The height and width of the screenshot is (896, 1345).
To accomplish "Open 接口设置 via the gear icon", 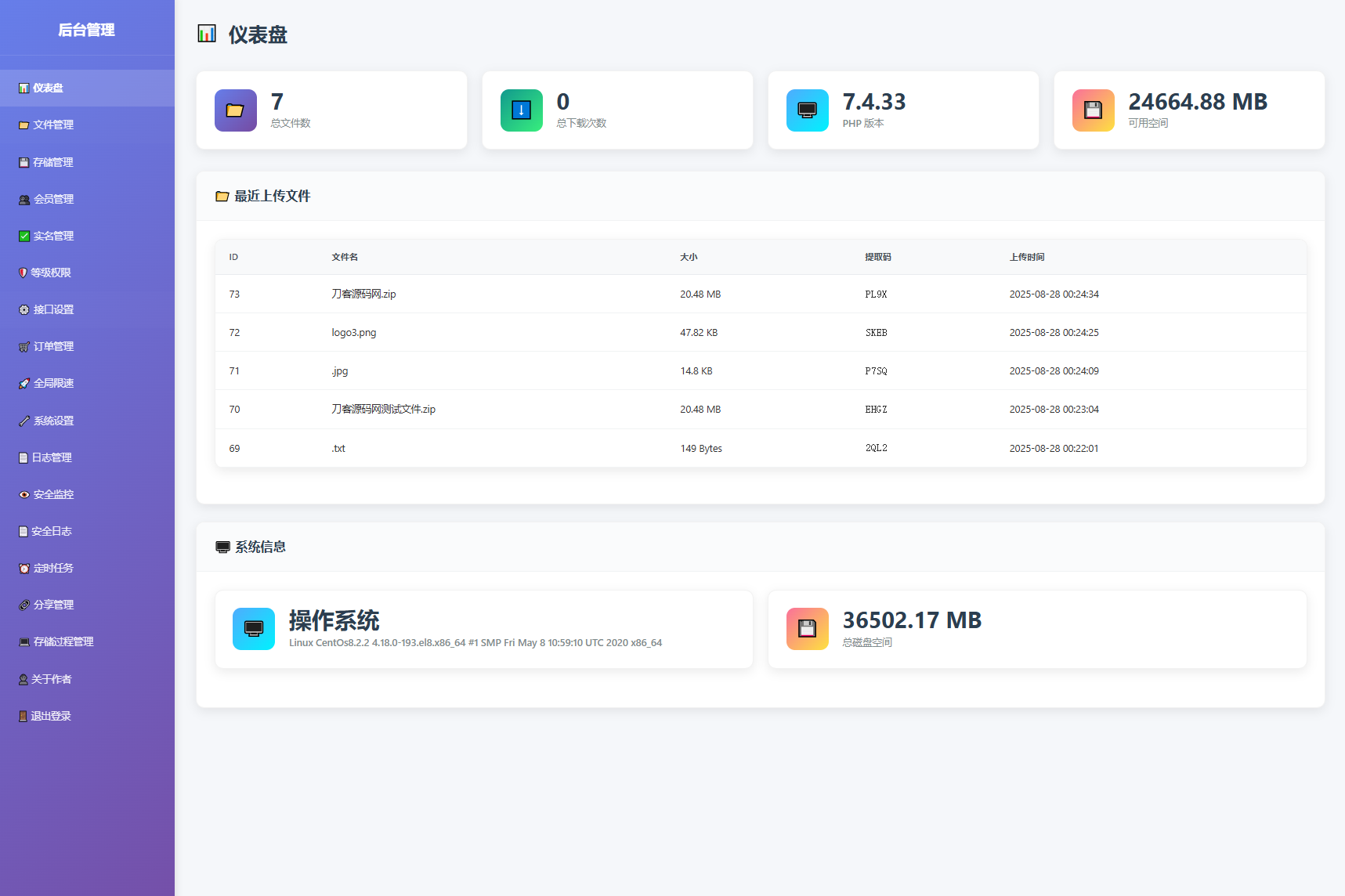I will pyautogui.click(x=23, y=309).
